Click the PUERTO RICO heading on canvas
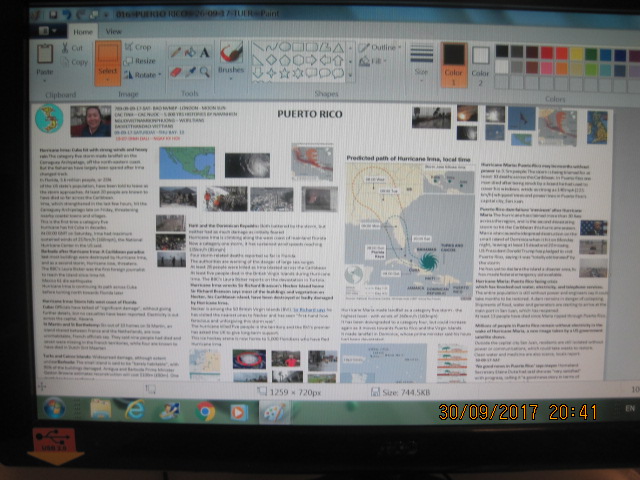Viewport: 640px width, 480px height. [310, 114]
